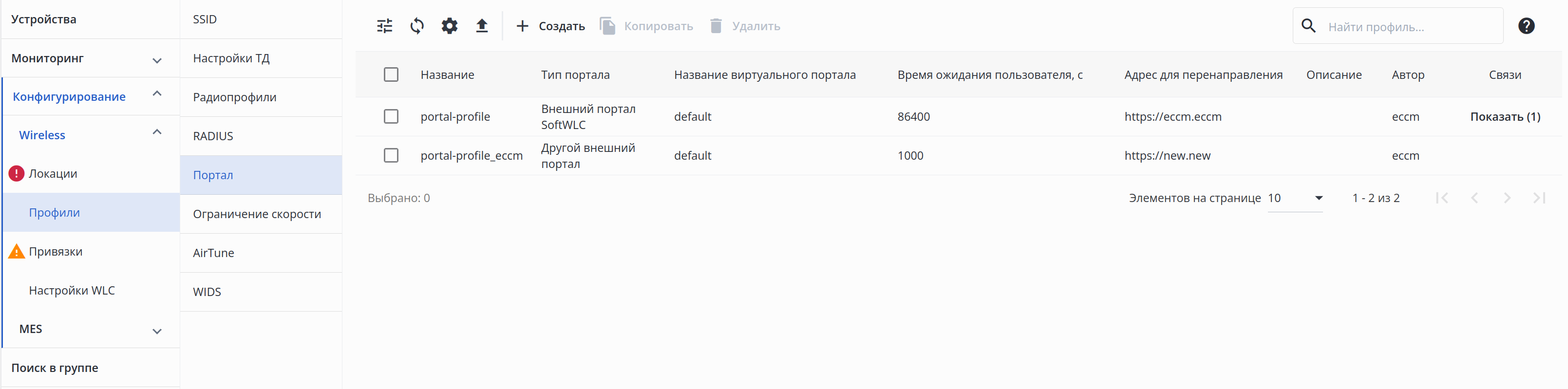
Task: Check the portal-profile_eccm row checkbox
Action: [x=391, y=155]
